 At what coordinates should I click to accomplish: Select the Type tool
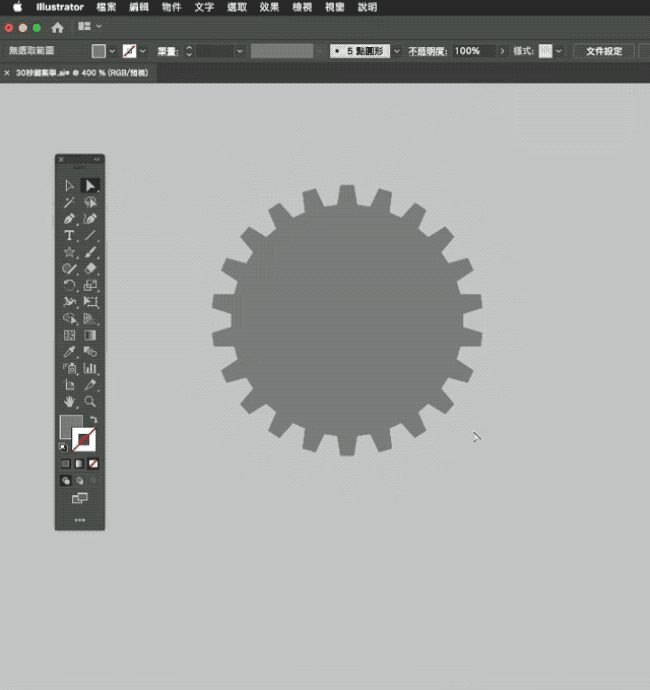tap(69, 236)
